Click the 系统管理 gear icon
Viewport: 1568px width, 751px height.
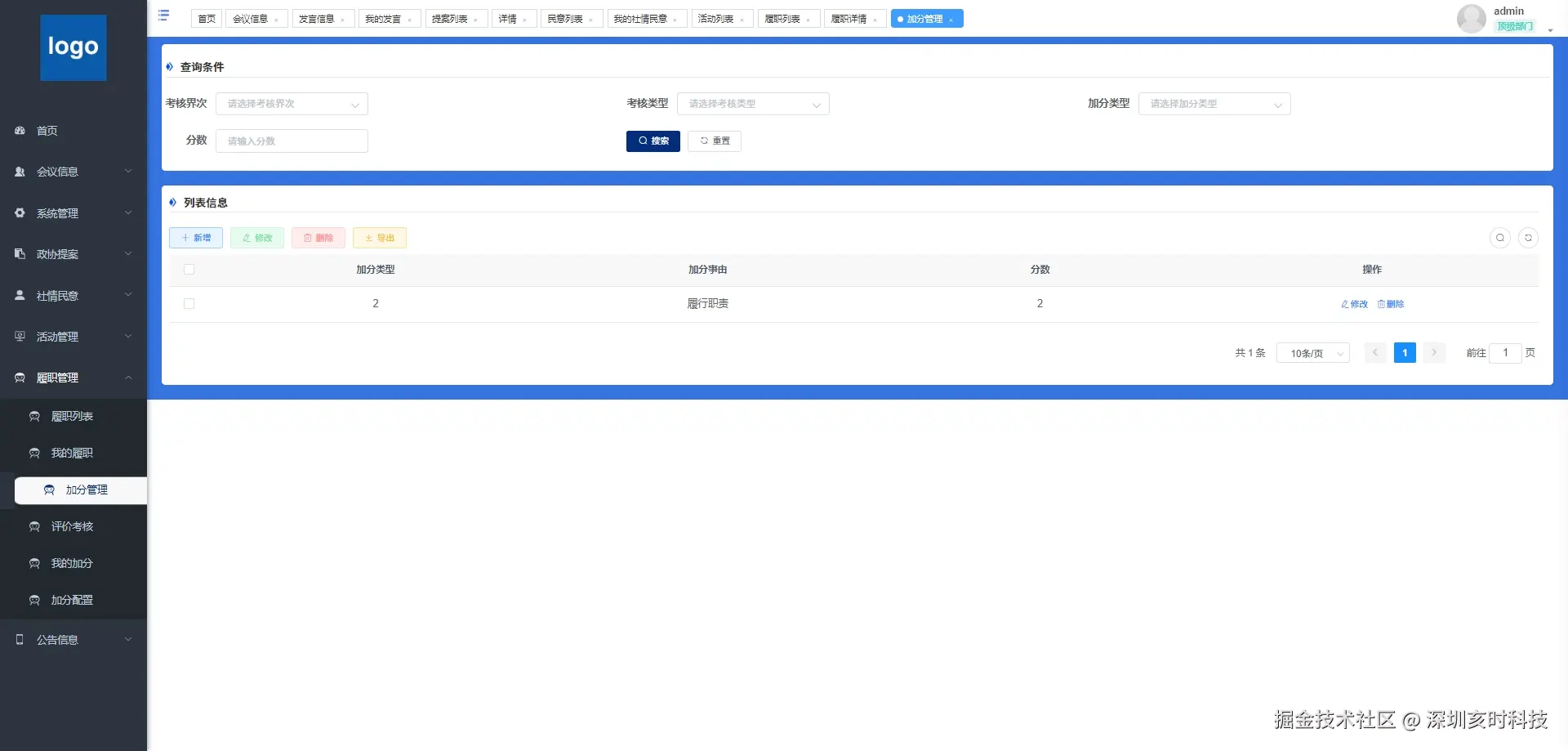[20, 213]
